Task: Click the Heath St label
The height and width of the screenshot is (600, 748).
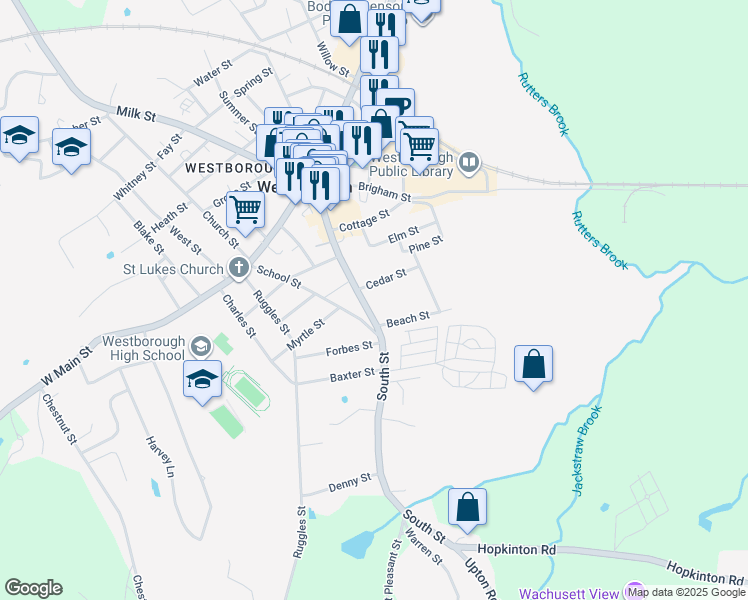Action: [x=169, y=217]
